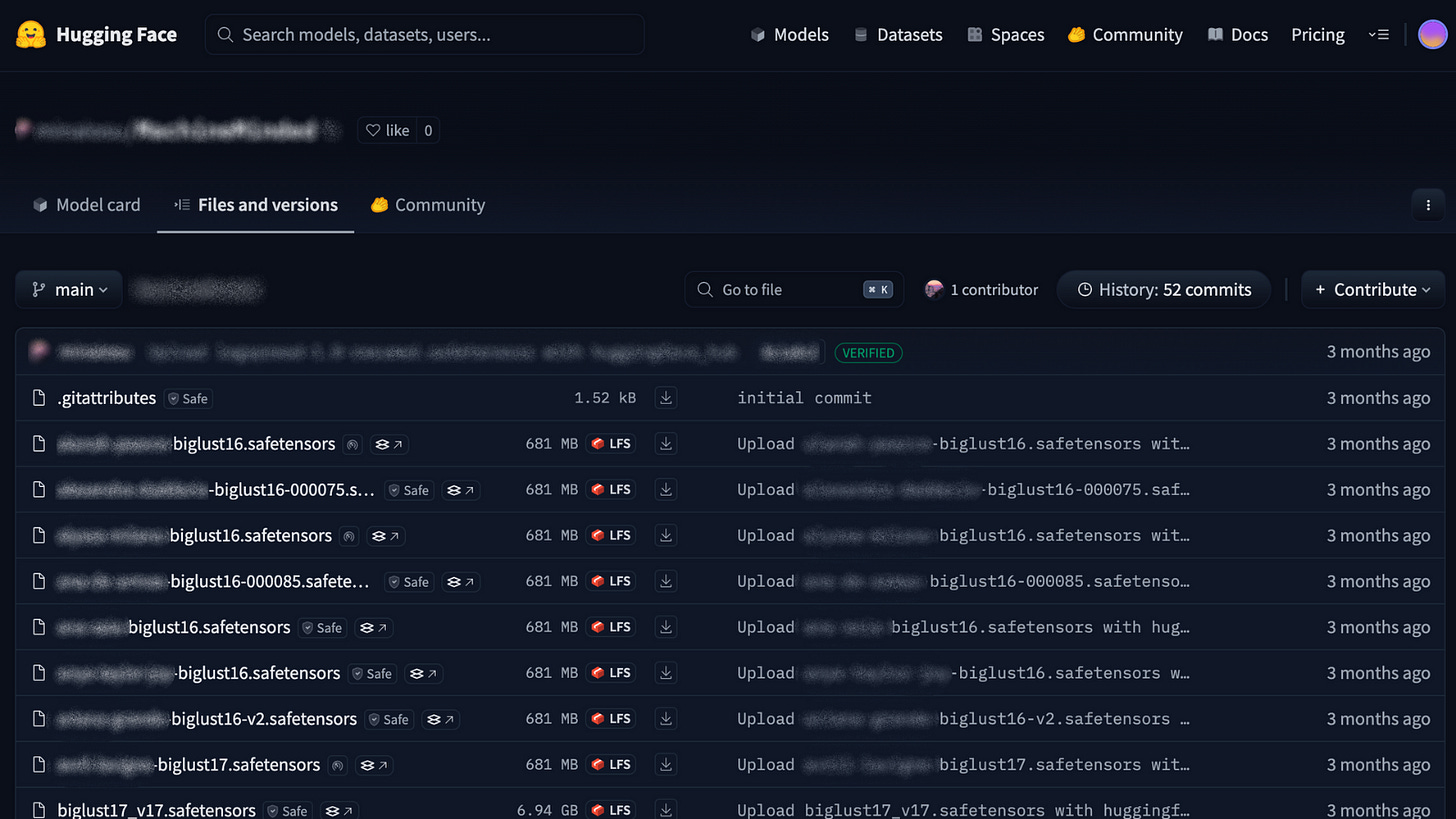
Task: Open the three-dot repository options menu
Action: 1428,205
